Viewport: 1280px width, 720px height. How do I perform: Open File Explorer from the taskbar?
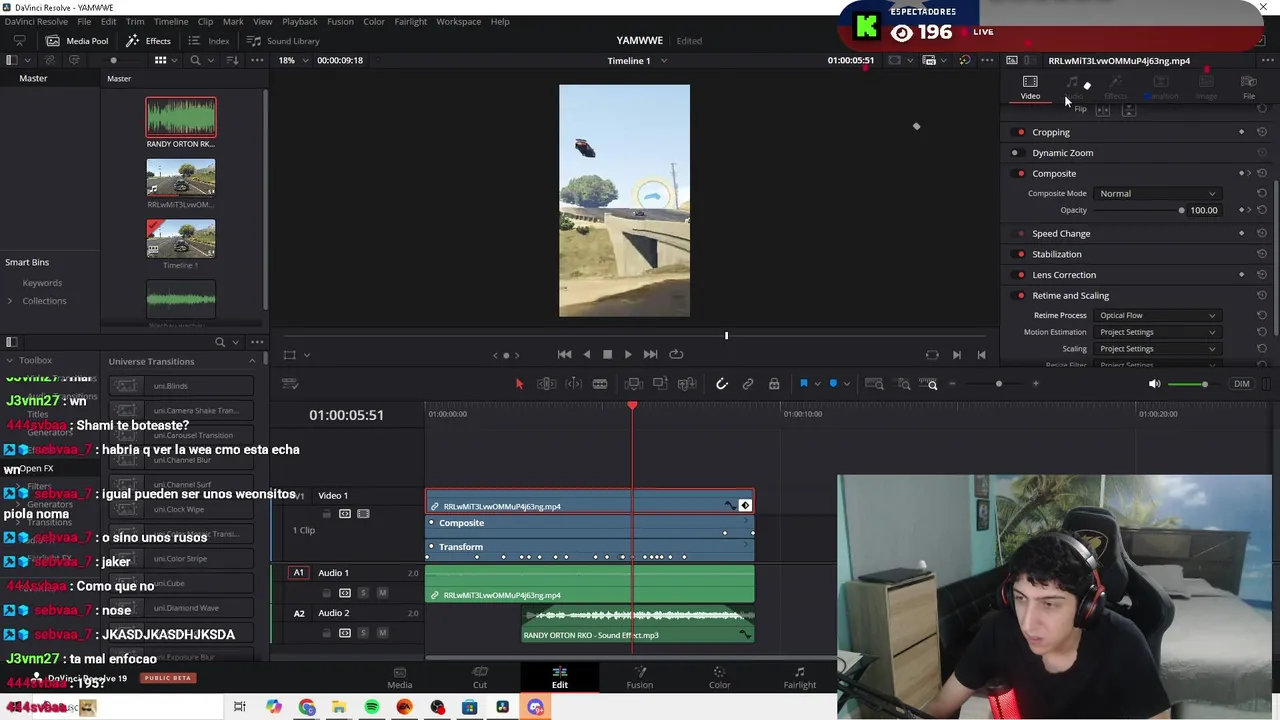pos(339,707)
